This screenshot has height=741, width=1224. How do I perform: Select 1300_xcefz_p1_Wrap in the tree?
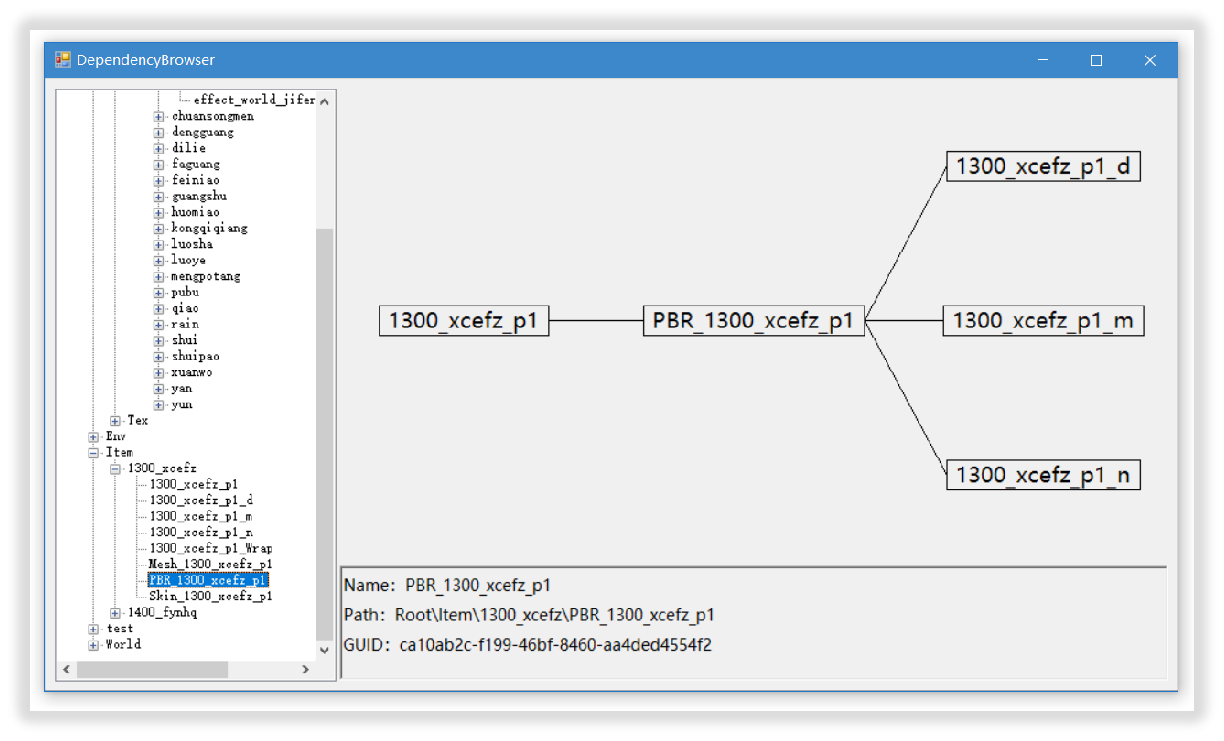coord(210,548)
